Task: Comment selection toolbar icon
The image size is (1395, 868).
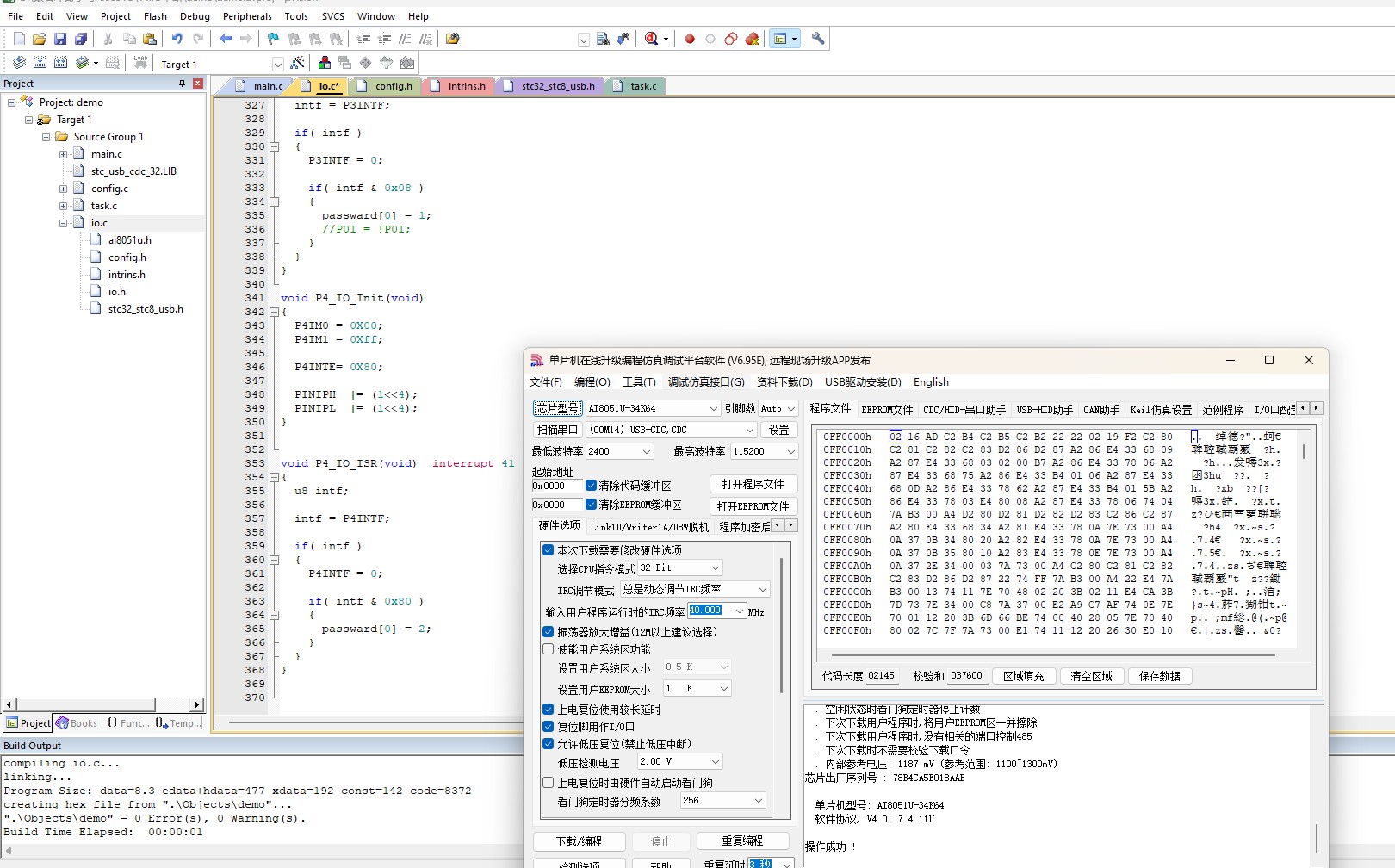Action: [x=405, y=39]
